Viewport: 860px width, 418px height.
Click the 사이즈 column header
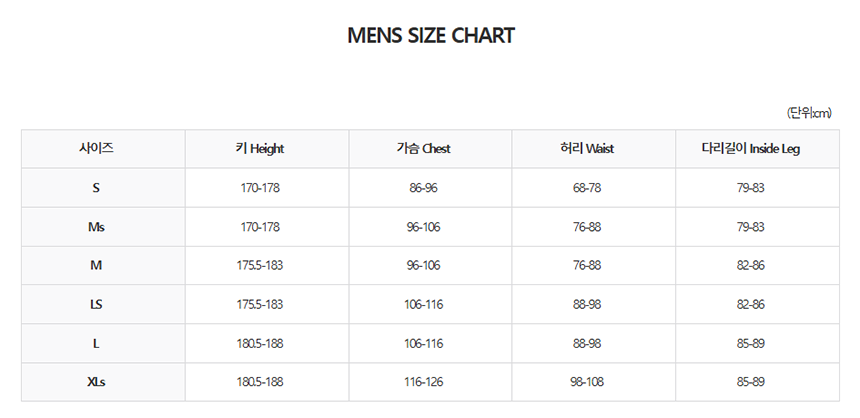96,148
